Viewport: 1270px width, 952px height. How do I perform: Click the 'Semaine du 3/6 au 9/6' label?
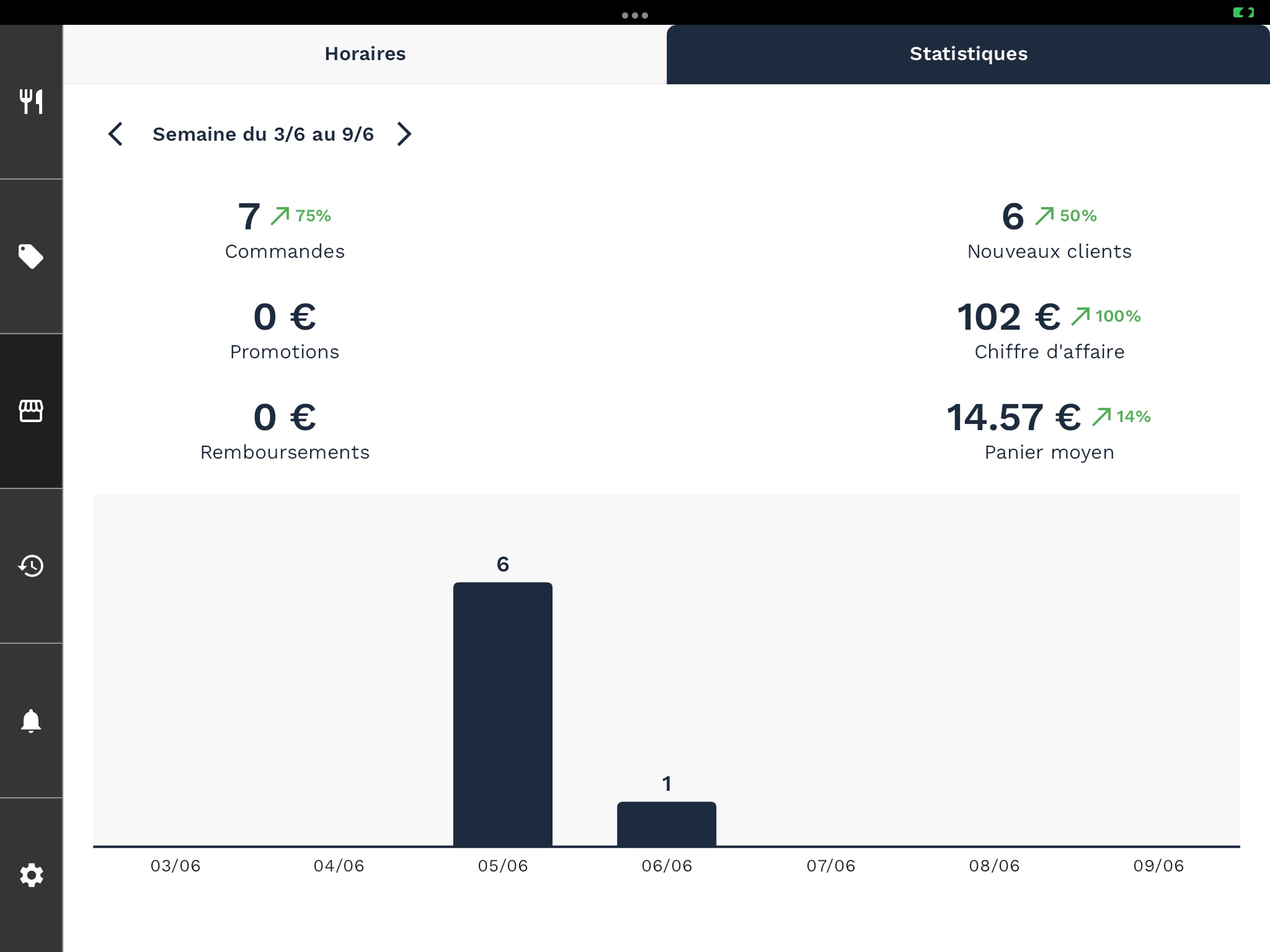[x=263, y=134]
